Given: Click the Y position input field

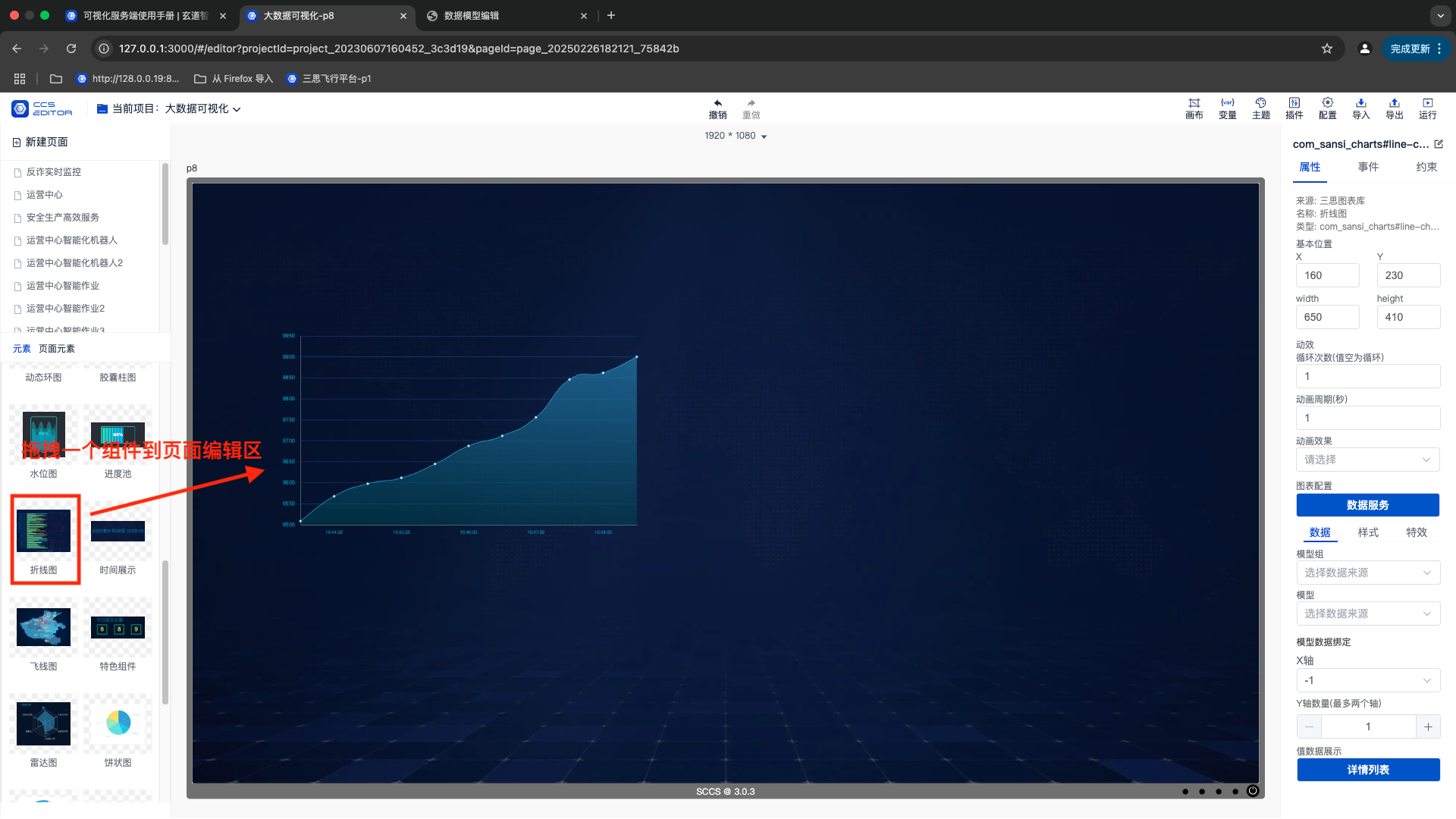Looking at the screenshot, I should pos(1408,275).
